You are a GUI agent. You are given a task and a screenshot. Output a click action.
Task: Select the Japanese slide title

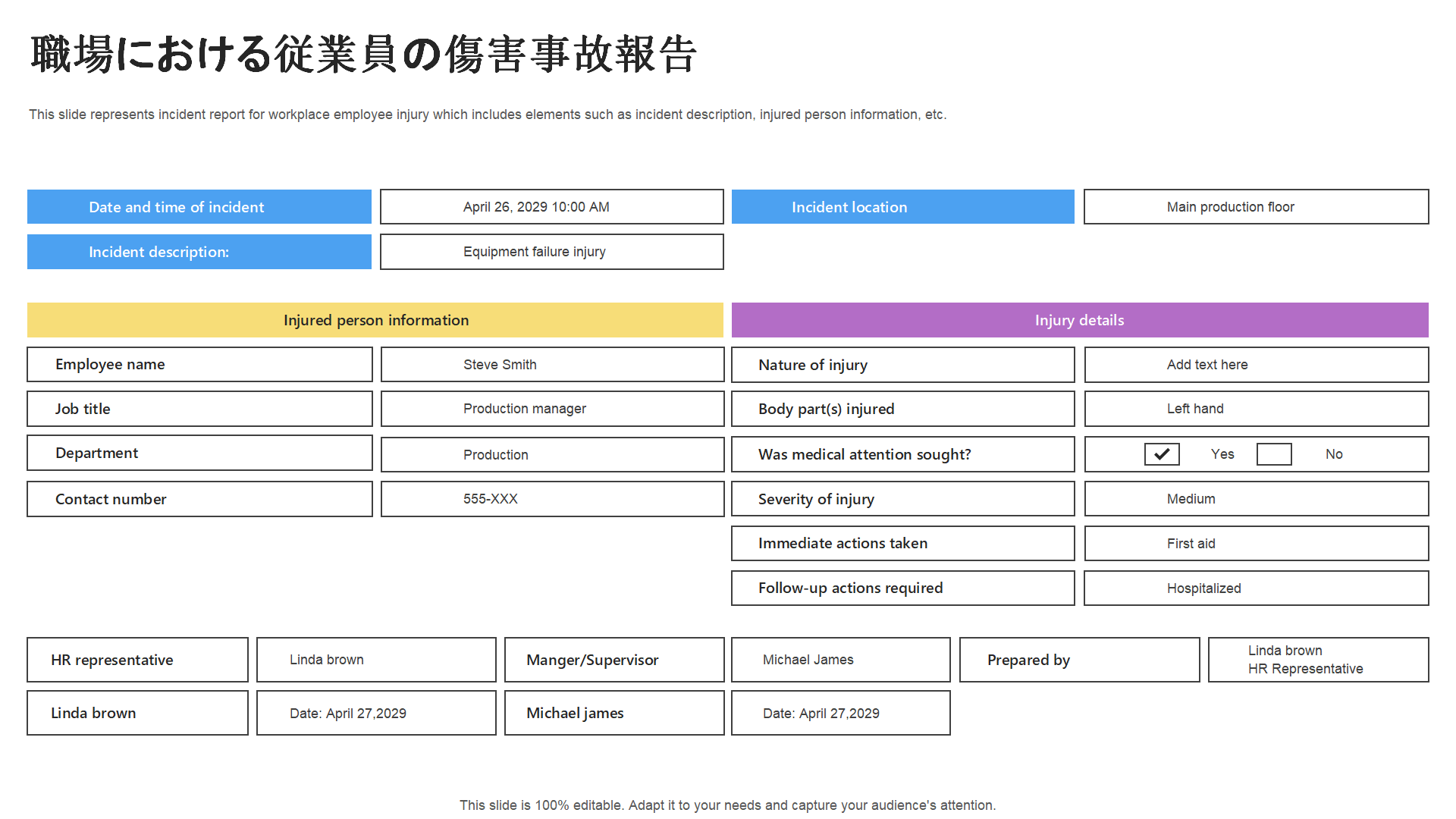(x=363, y=55)
